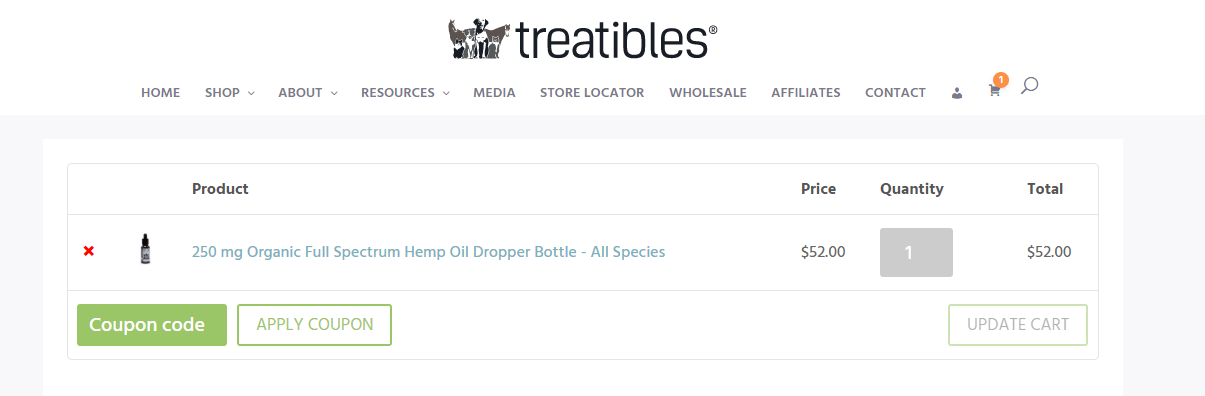Click the Treatibles logo
Screen dimensions: 1205x396
pyautogui.click(x=583, y=38)
